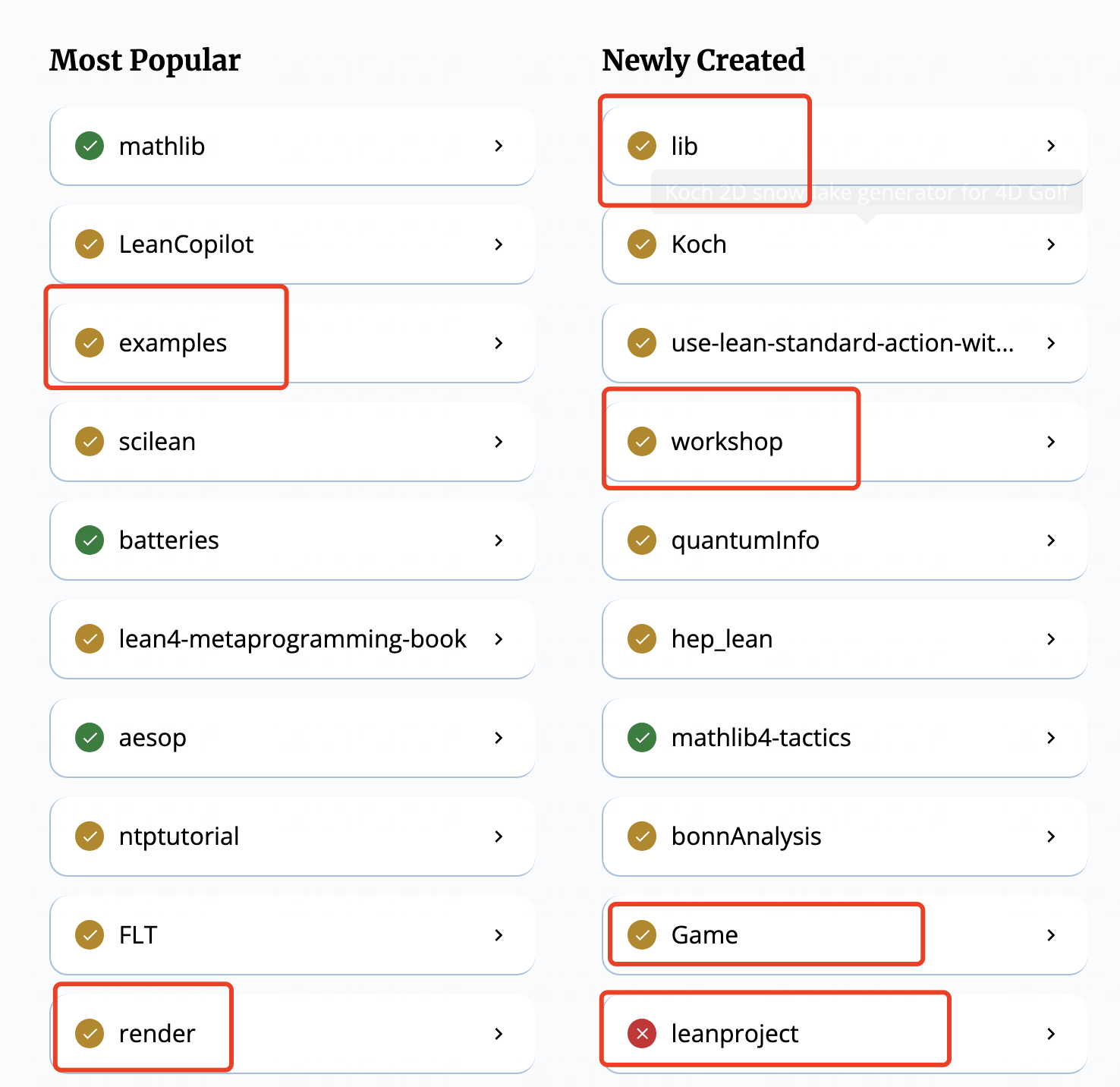Select the workshop package card
The height and width of the screenshot is (1087, 1120).
pyautogui.click(x=845, y=442)
